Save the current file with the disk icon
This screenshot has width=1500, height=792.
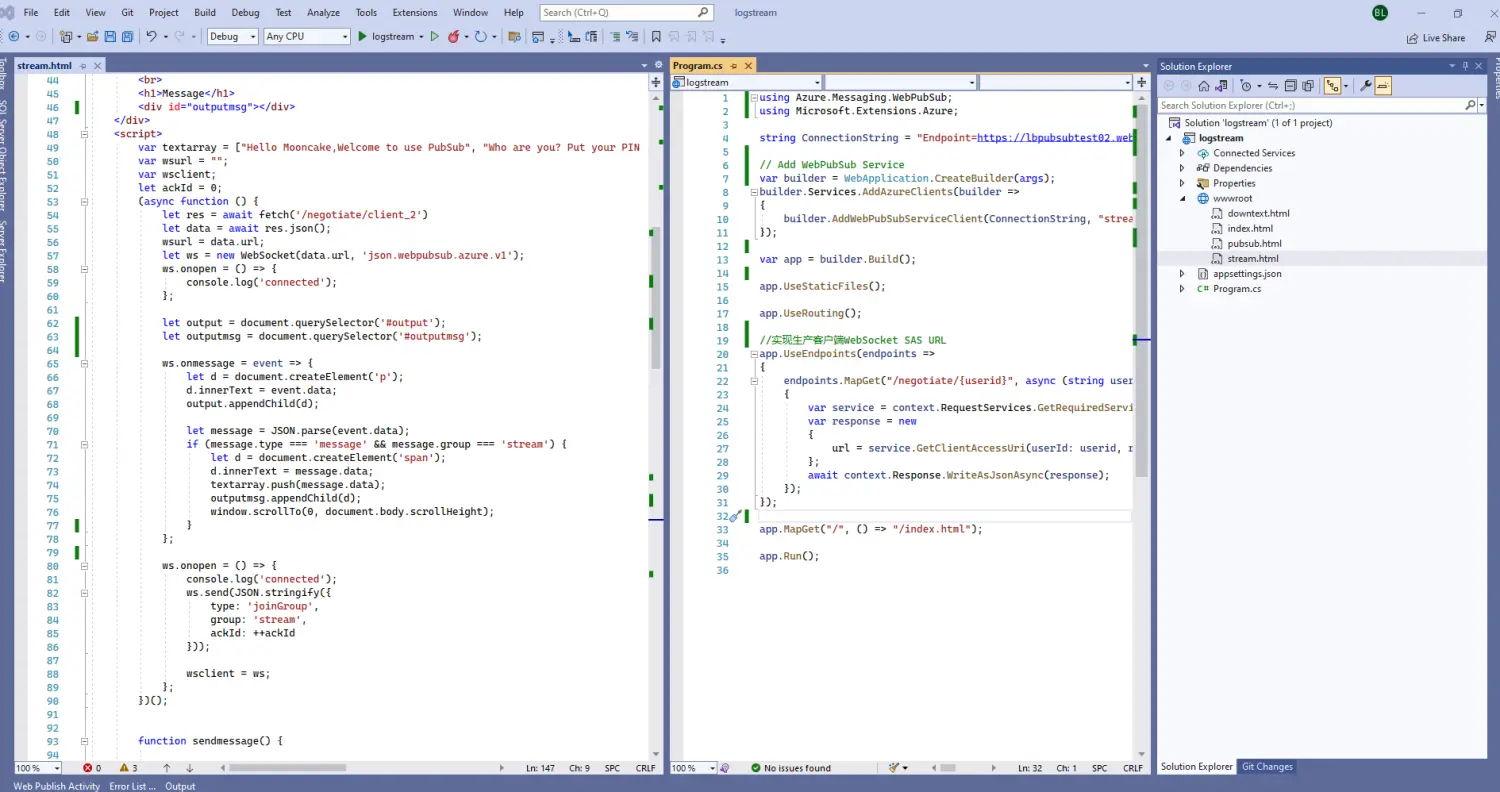(x=110, y=36)
